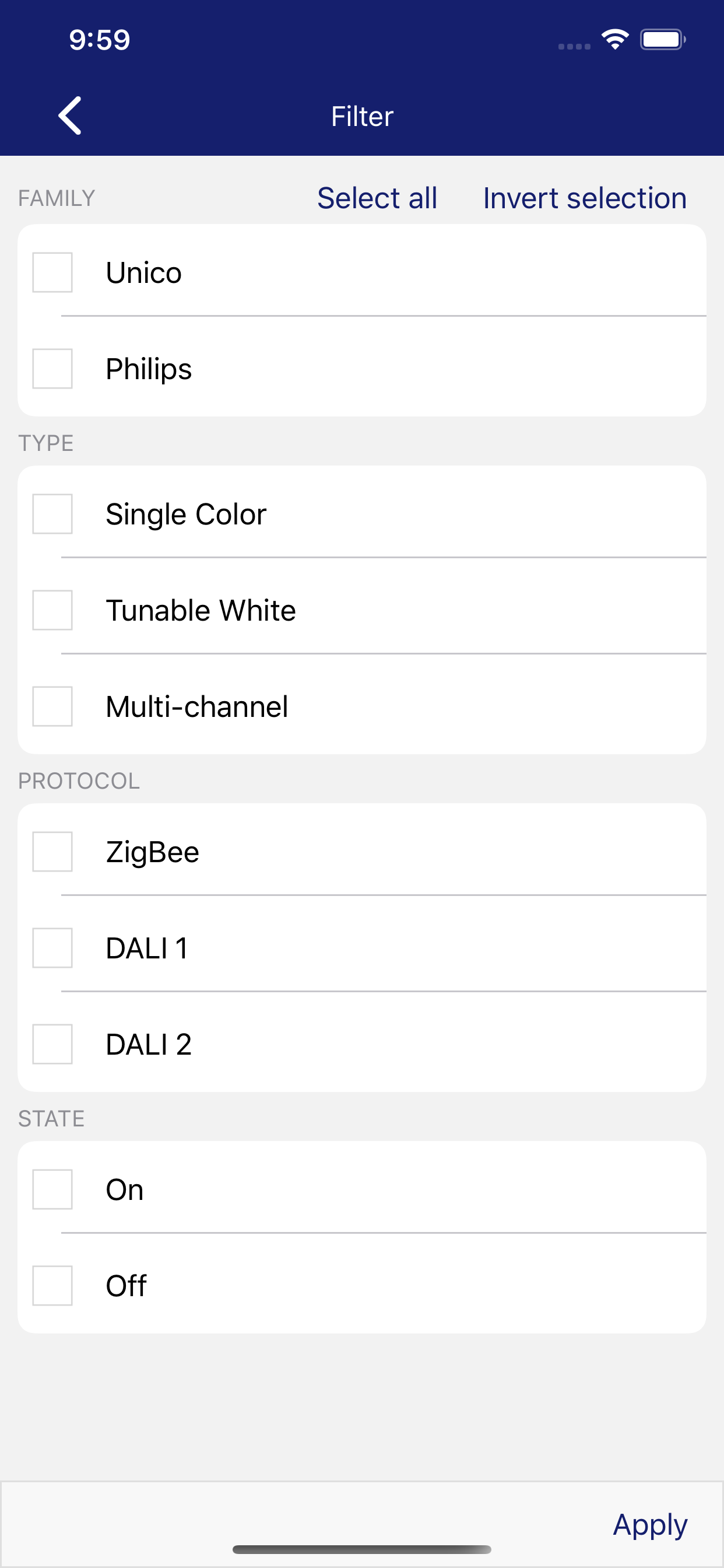Enable the DALI 1 protocol filter
The height and width of the screenshot is (1568, 724).
(52, 948)
